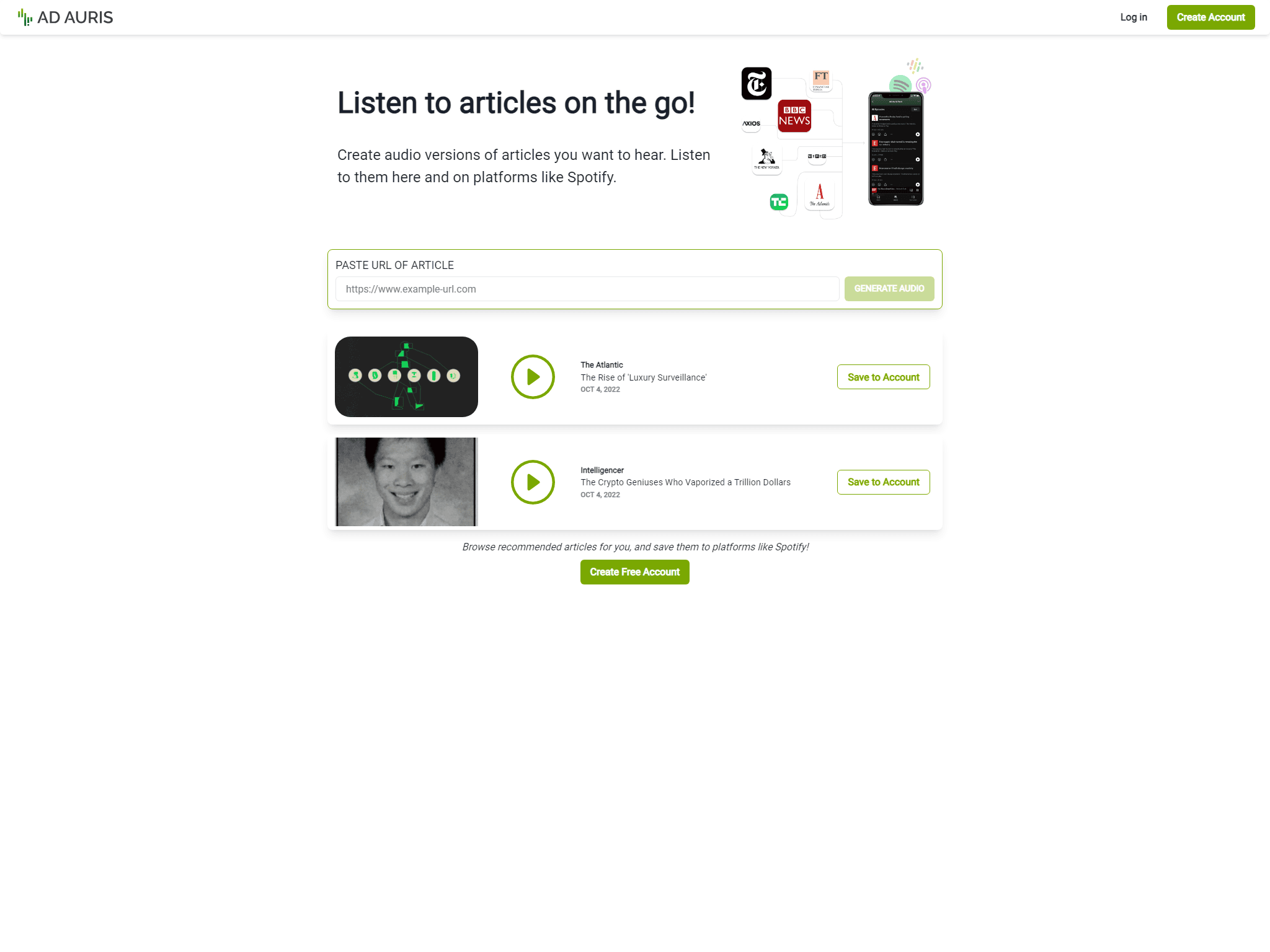Viewport: 1270px width, 952px height.
Task: Click the Axios logo icon
Action: tap(752, 123)
